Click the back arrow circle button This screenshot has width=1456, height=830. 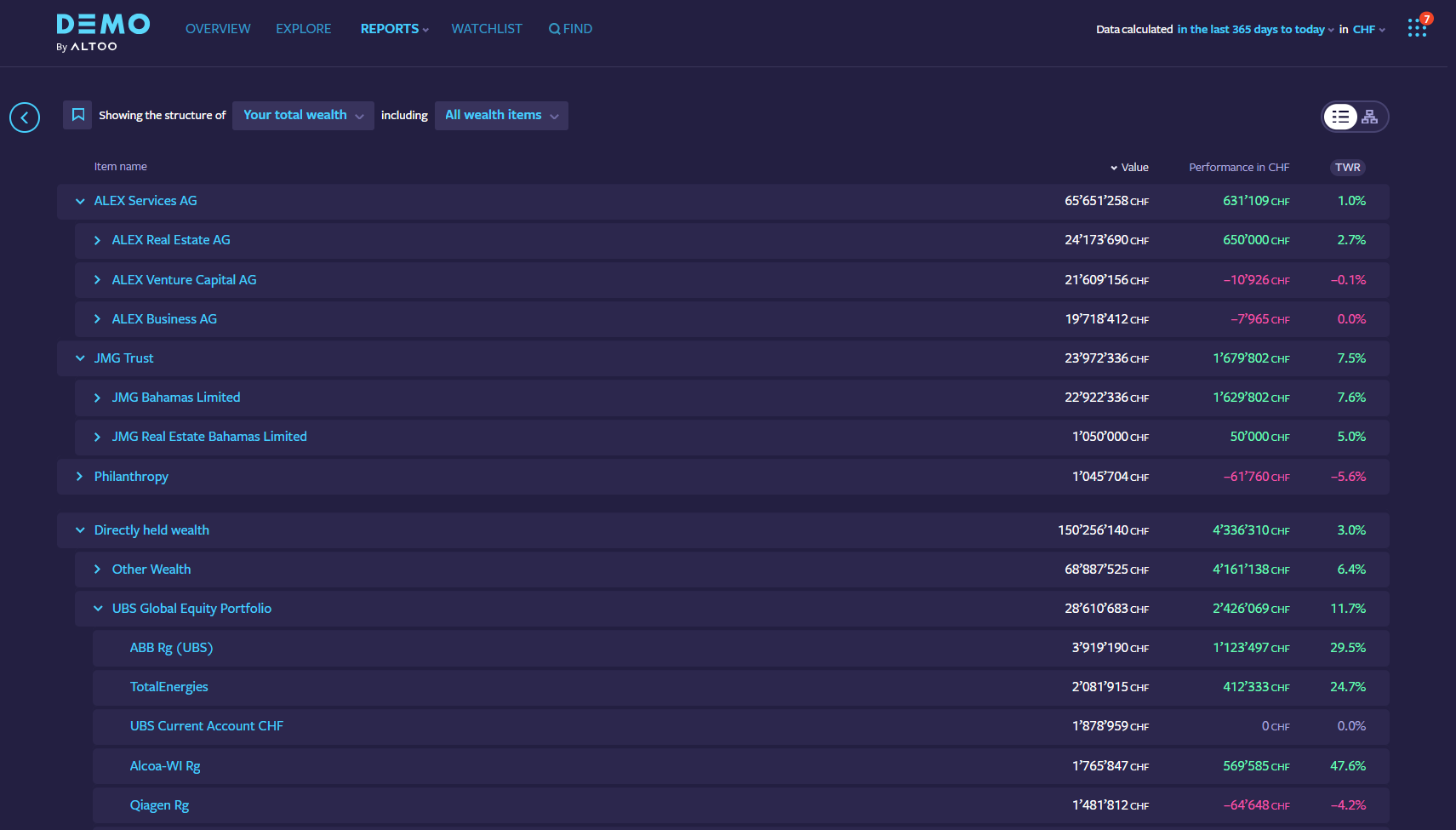tap(25, 117)
